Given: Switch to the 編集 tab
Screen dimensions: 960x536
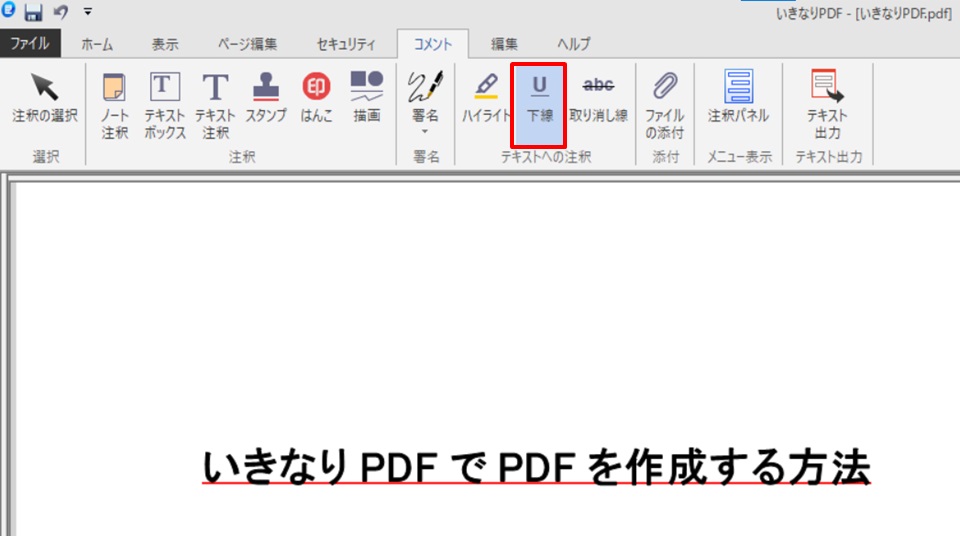Looking at the screenshot, I should (504, 44).
